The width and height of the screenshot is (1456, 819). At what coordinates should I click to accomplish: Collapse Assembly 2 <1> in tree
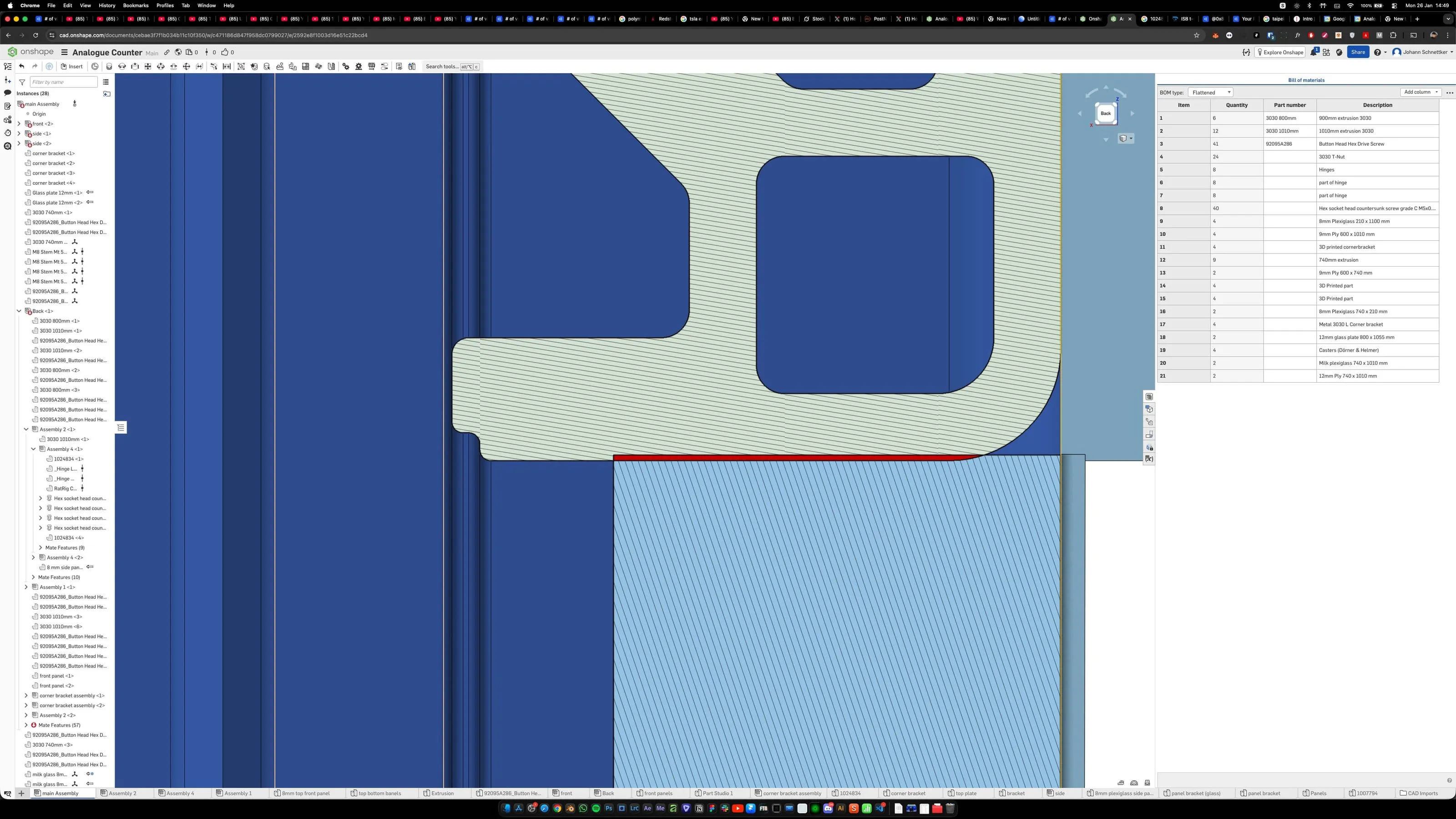(x=26, y=429)
